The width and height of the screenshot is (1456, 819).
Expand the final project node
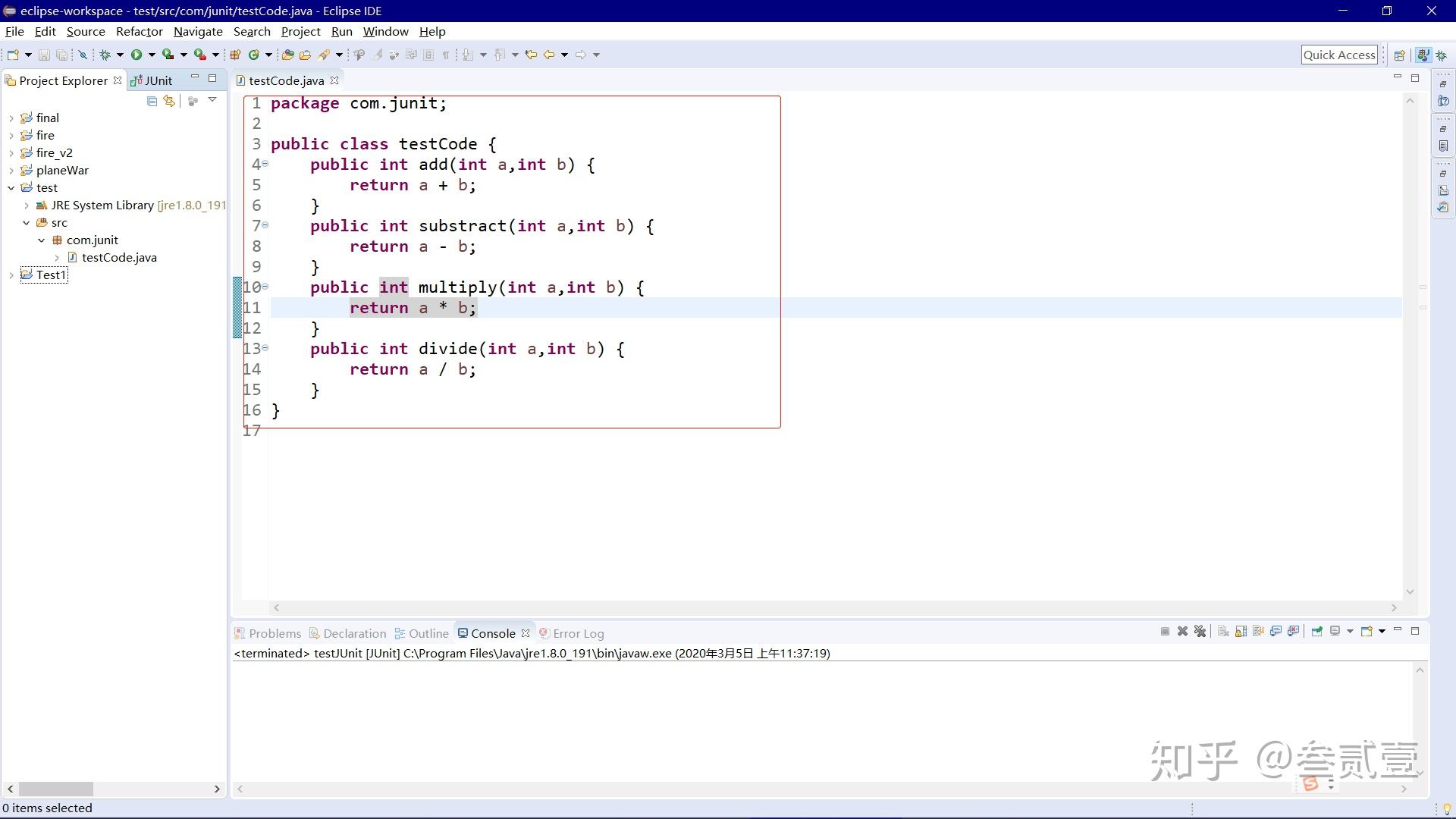(11, 118)
